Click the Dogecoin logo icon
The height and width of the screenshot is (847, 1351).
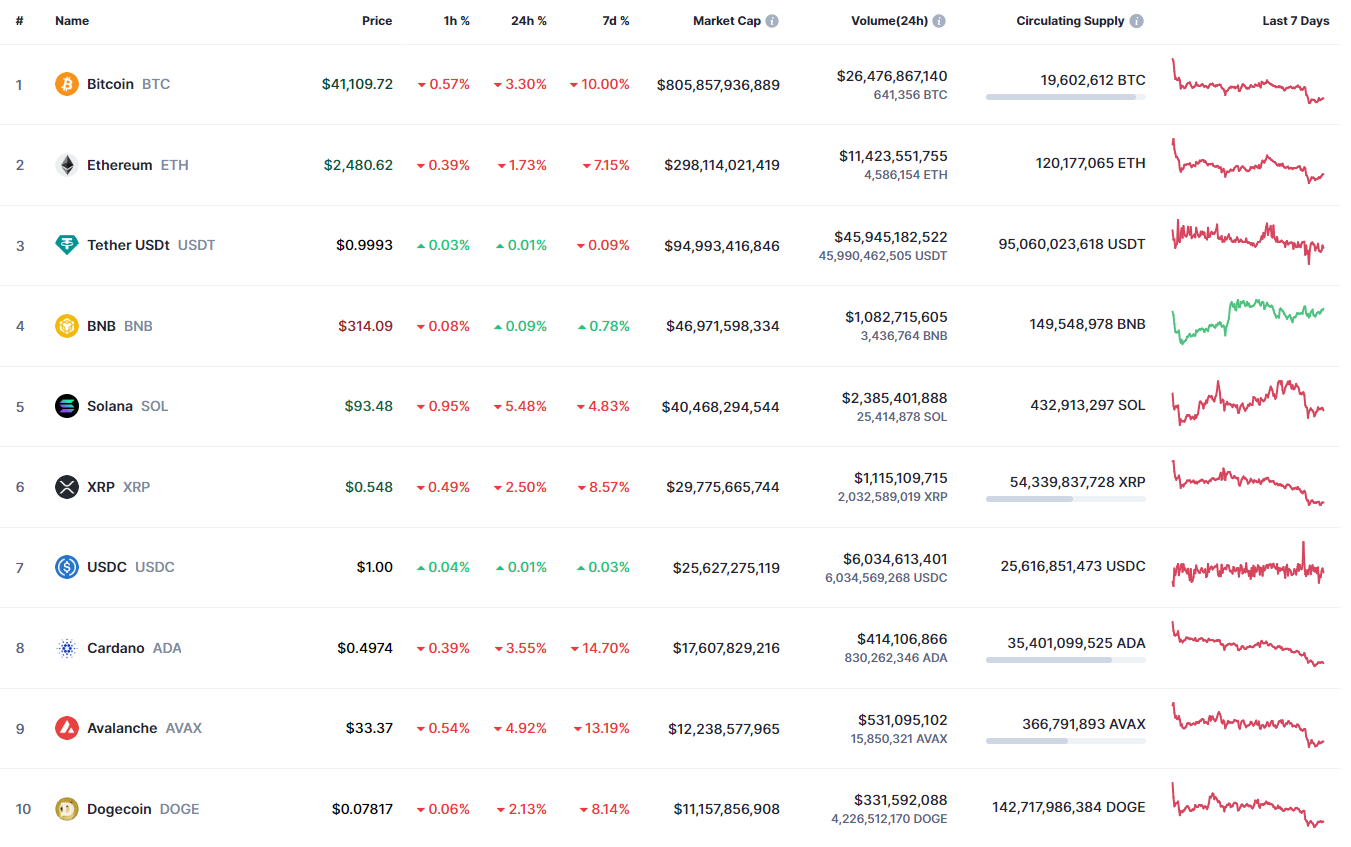point(67,809)
